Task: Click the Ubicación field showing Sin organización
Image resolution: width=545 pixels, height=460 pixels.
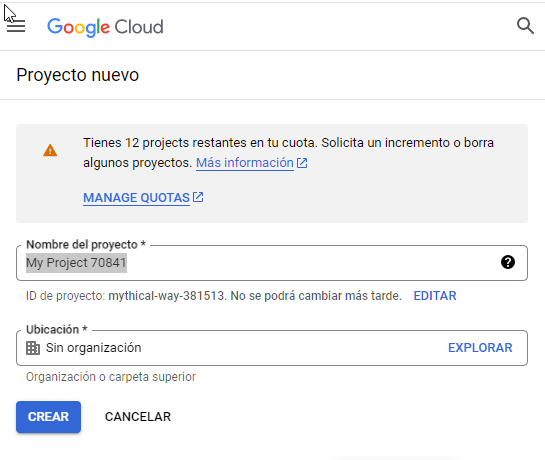Action: tap(272, 348)
